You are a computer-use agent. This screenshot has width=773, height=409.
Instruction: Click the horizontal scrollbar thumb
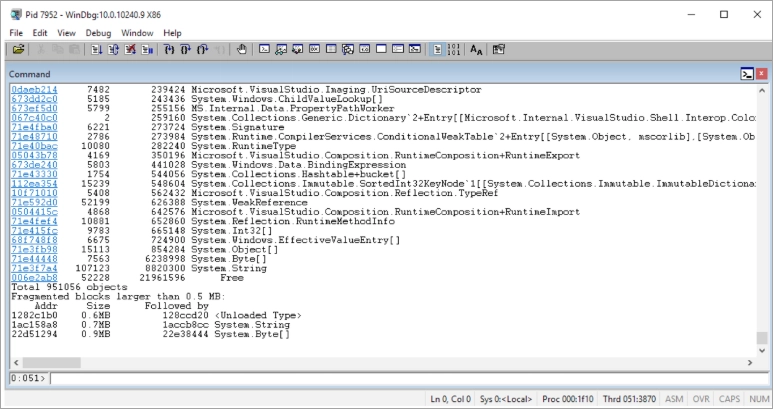point(51,363)
